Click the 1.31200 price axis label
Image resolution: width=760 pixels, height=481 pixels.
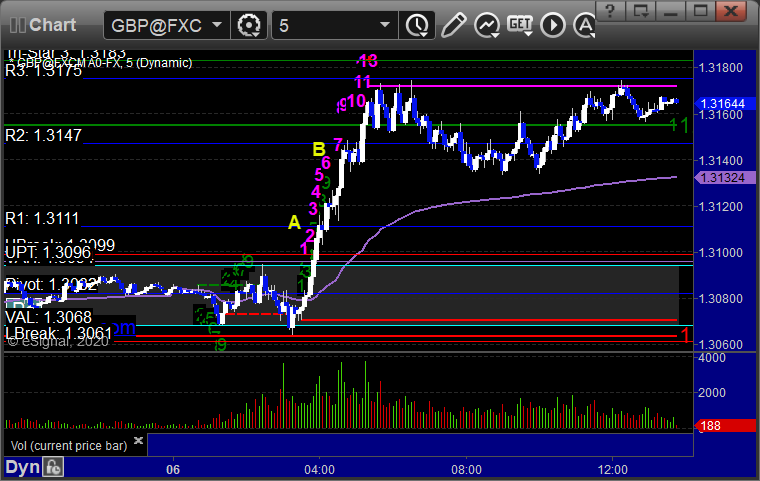click(x=720, y=207)
